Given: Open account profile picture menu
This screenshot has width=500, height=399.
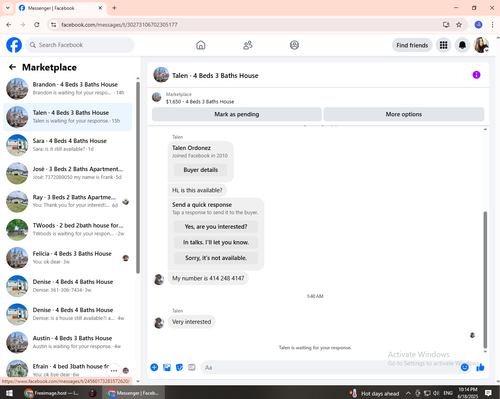Looking at the screenshot, I should 481,45.
